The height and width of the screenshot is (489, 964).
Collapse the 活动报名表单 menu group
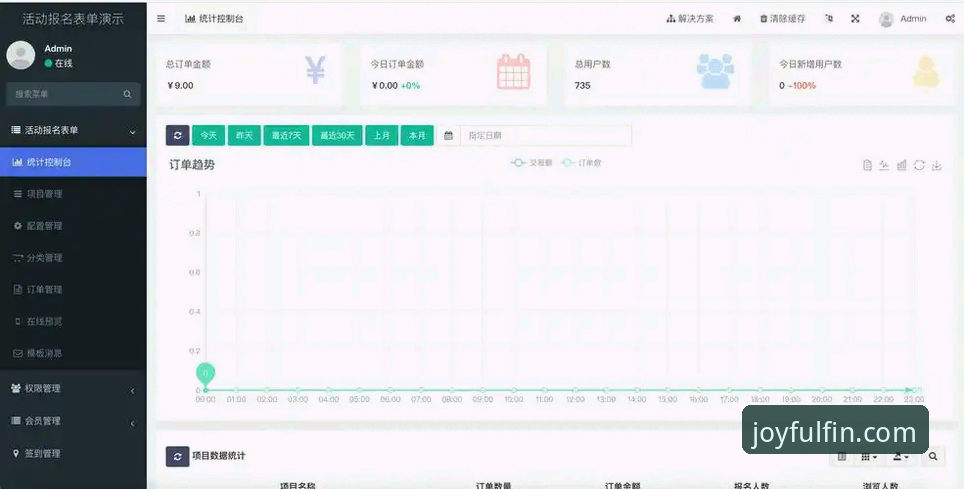click(73, 130)
